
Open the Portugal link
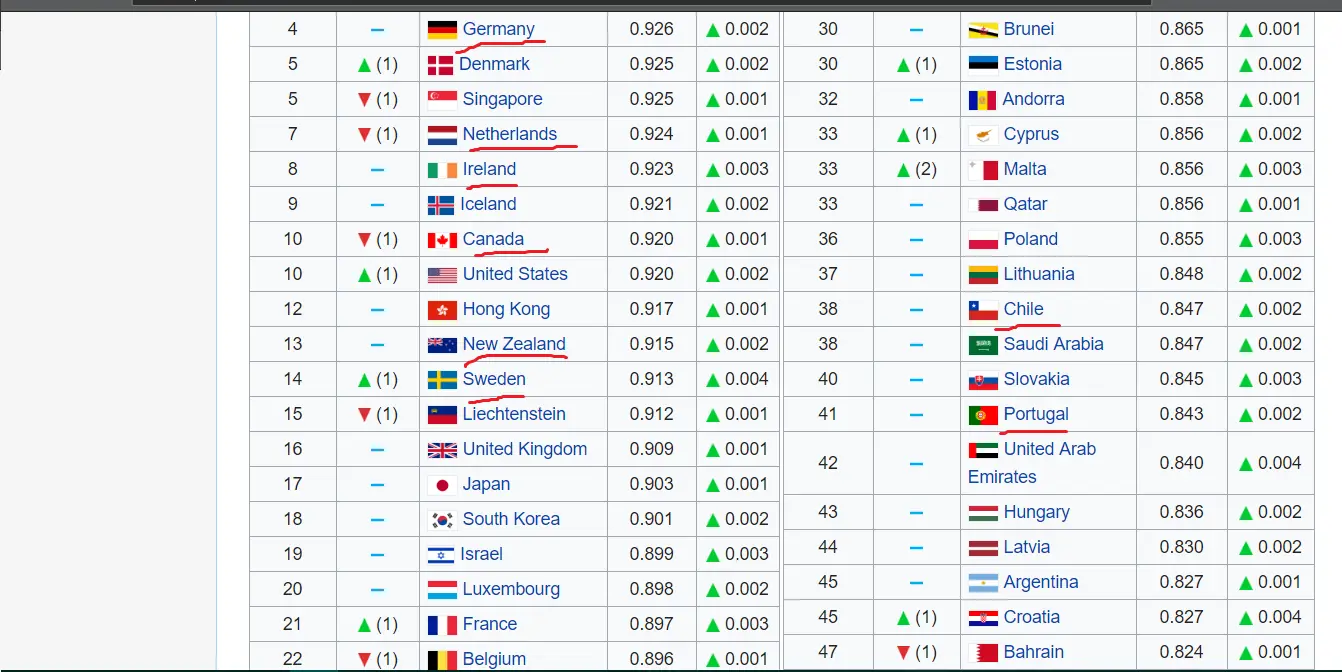(x=1036, y=414)
